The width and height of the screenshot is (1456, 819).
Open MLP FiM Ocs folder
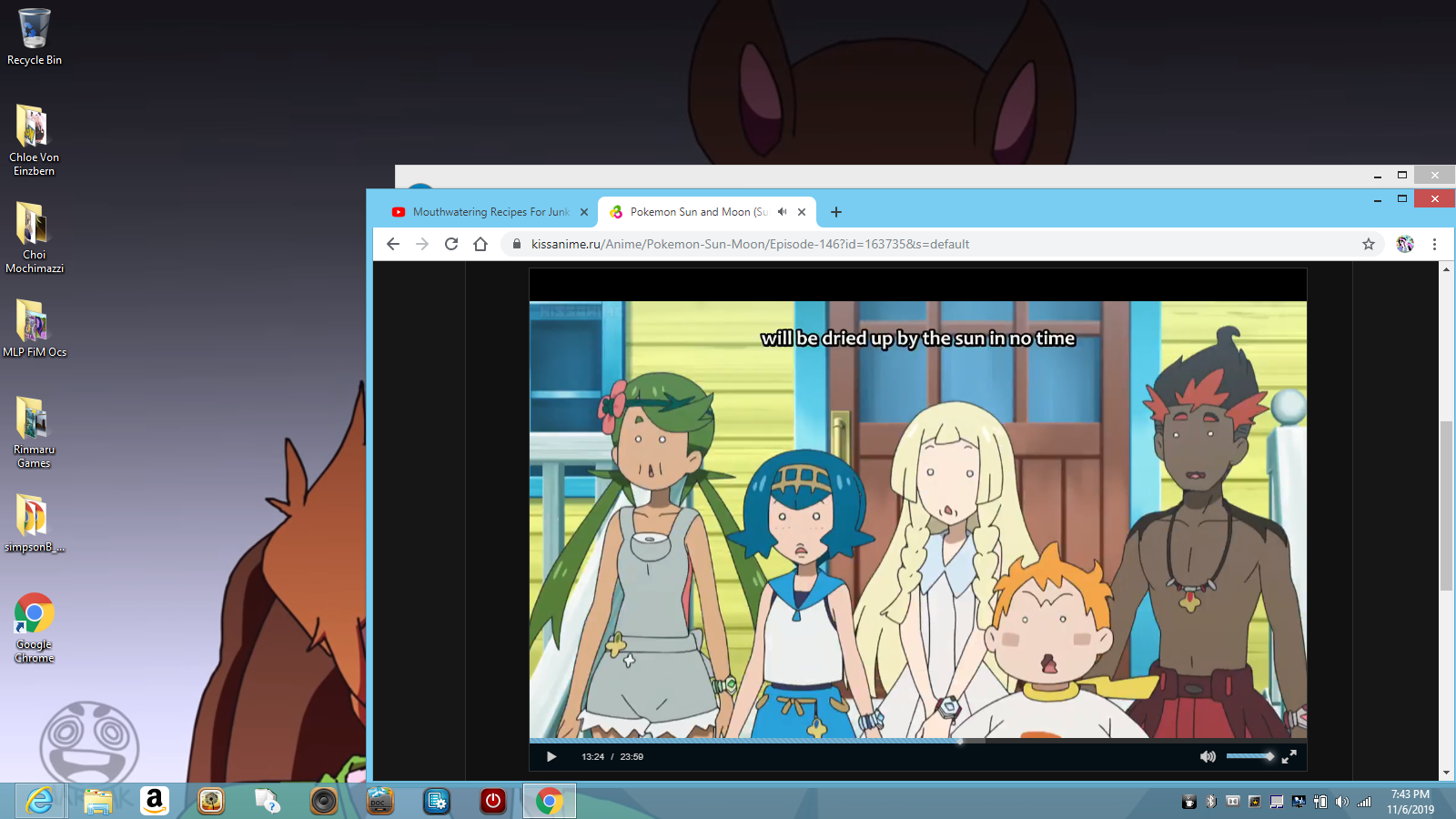(x=34, y=328)
